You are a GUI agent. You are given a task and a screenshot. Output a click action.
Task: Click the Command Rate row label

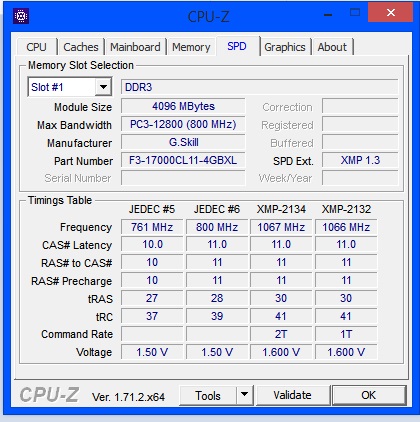pos(77,334)
